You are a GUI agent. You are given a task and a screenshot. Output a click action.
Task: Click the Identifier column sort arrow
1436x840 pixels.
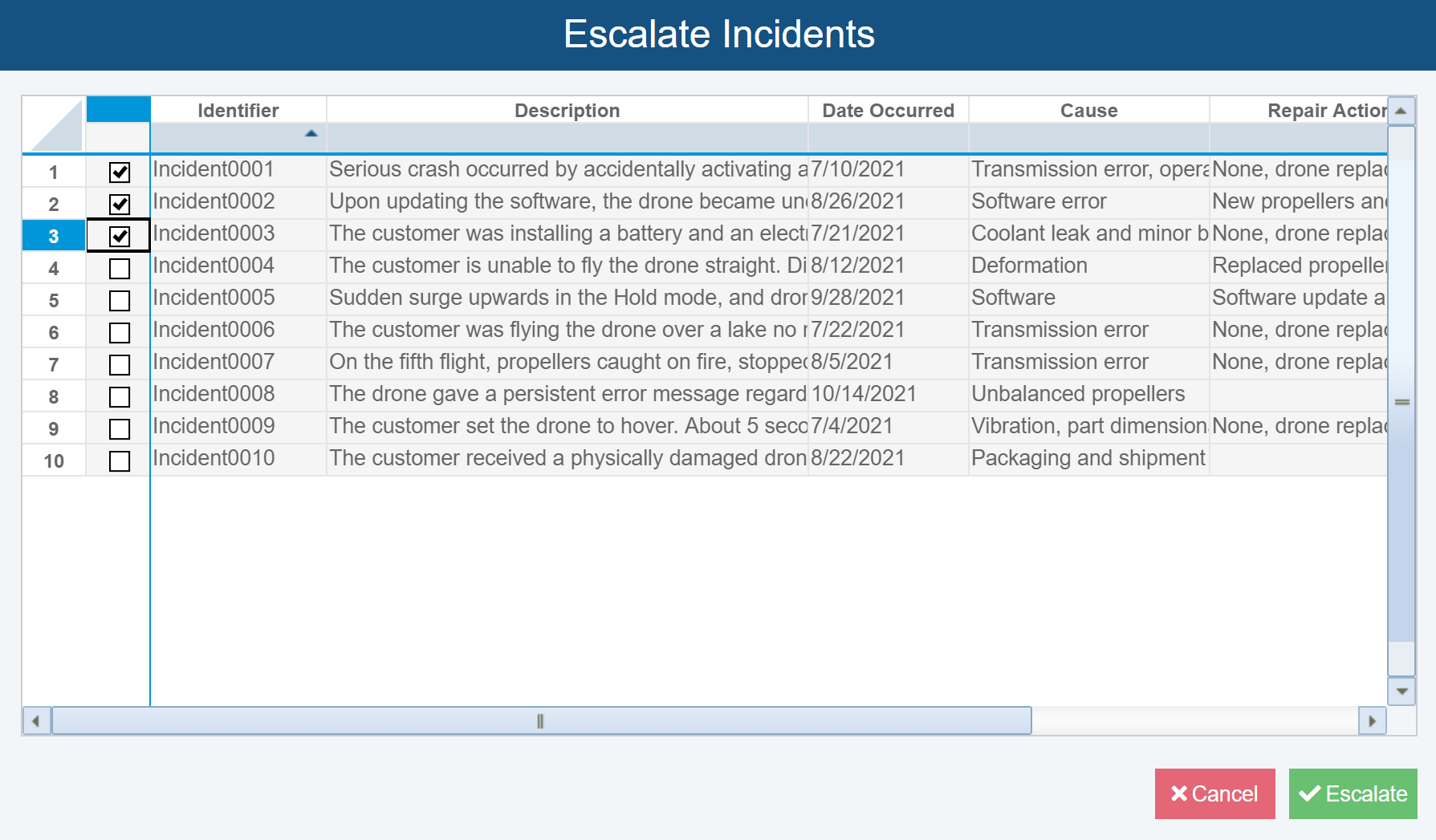(x=311, y=134)
